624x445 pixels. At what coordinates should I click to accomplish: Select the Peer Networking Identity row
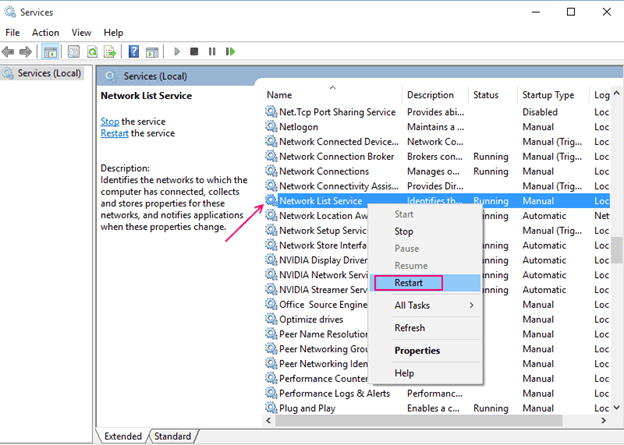point(437,363)
